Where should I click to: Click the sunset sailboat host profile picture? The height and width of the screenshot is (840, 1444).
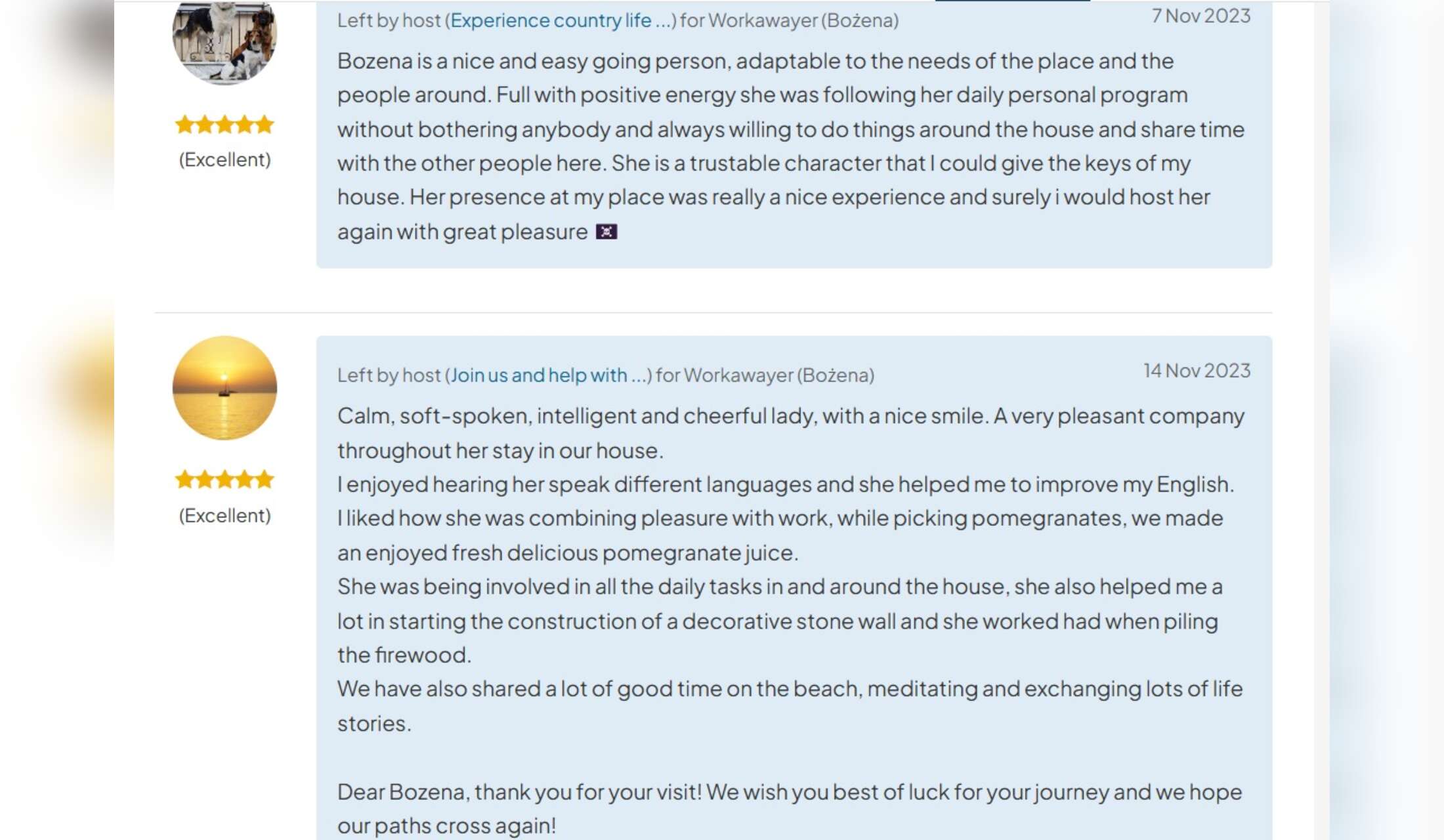coord(224,388)
